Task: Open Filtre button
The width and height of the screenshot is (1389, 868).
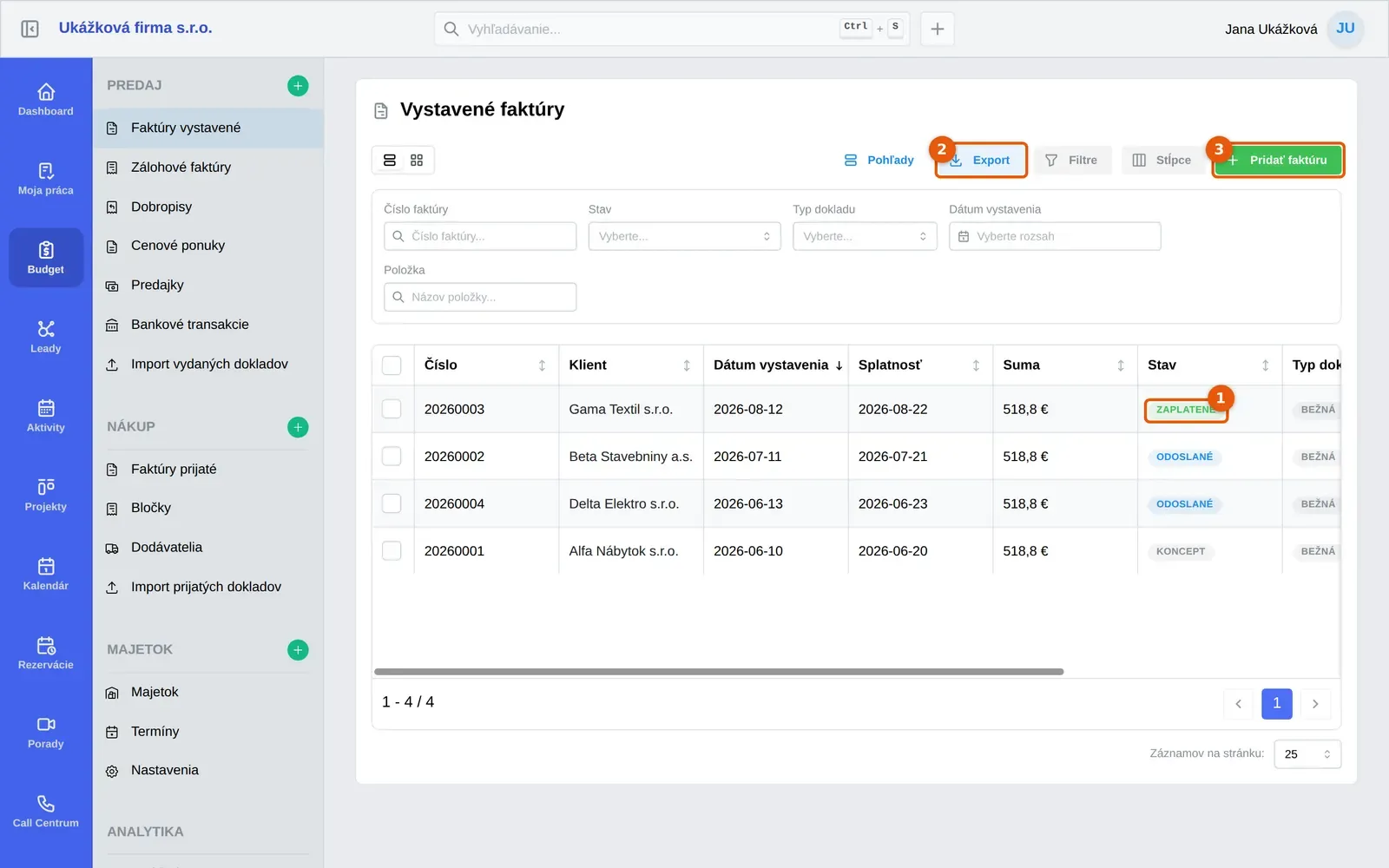Action: tap(1072, 161)
